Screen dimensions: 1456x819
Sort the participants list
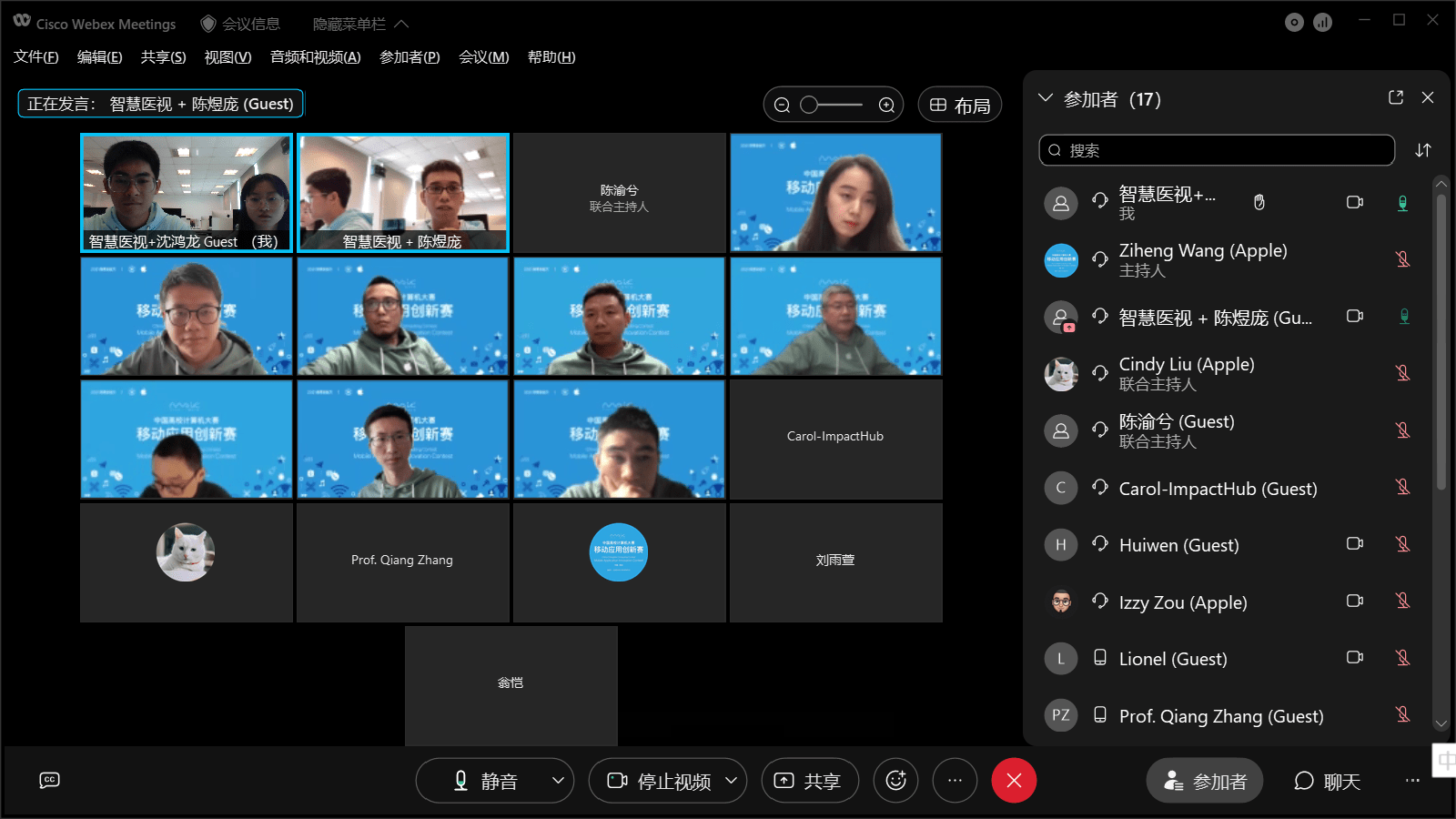1423,150
